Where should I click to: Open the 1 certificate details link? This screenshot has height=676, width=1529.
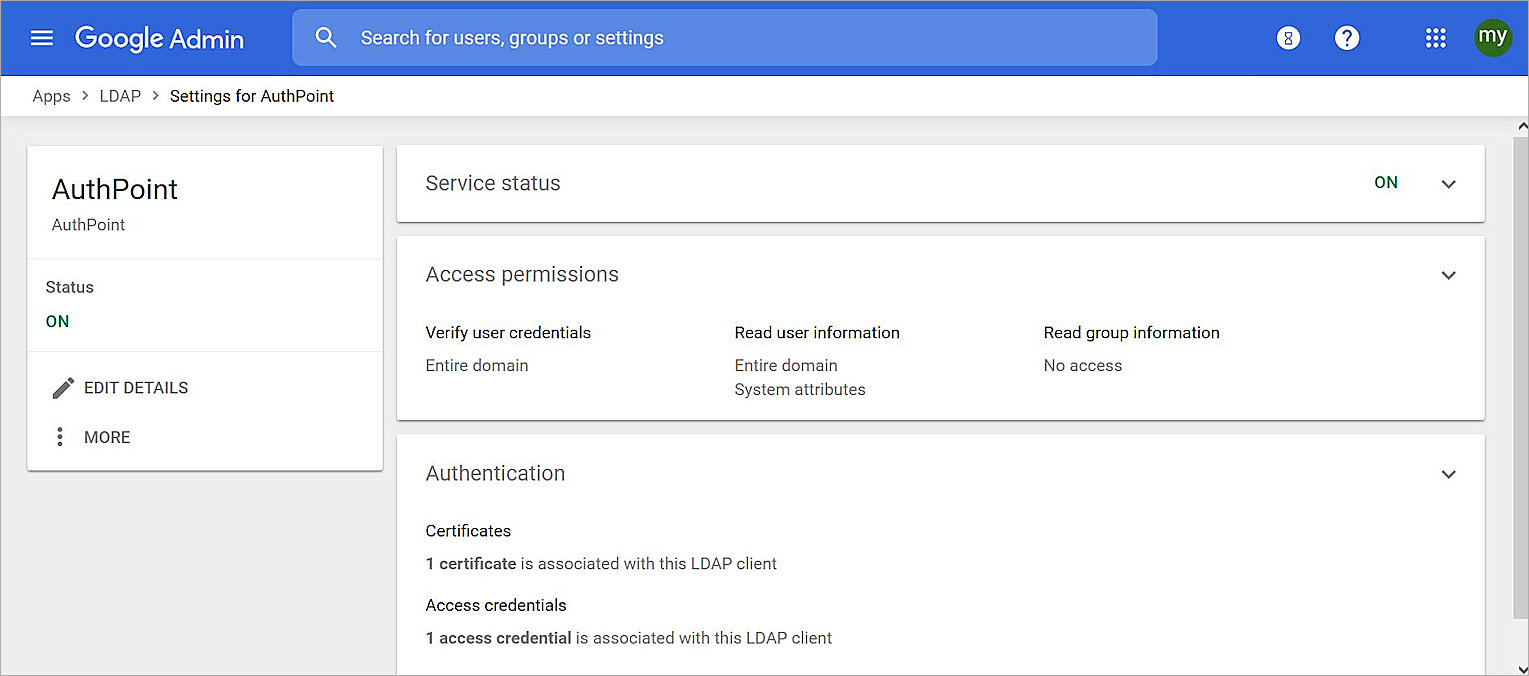click(470, 563)
